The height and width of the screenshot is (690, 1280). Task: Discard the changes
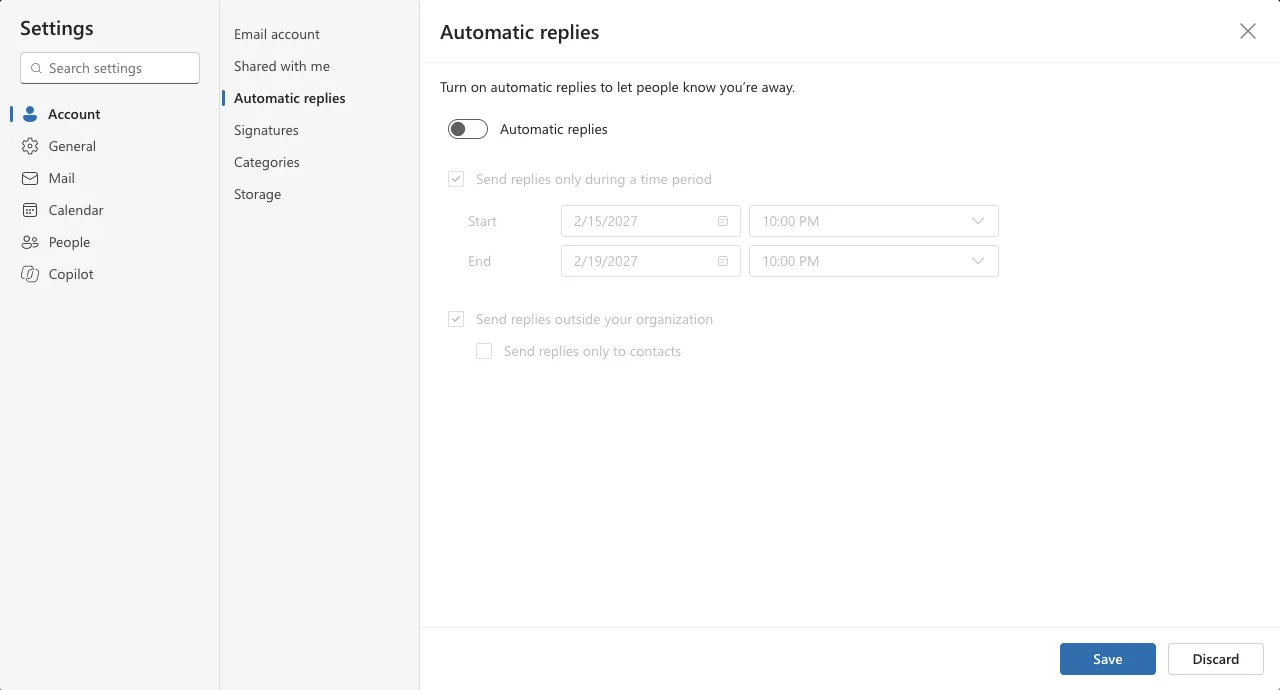1216,659
